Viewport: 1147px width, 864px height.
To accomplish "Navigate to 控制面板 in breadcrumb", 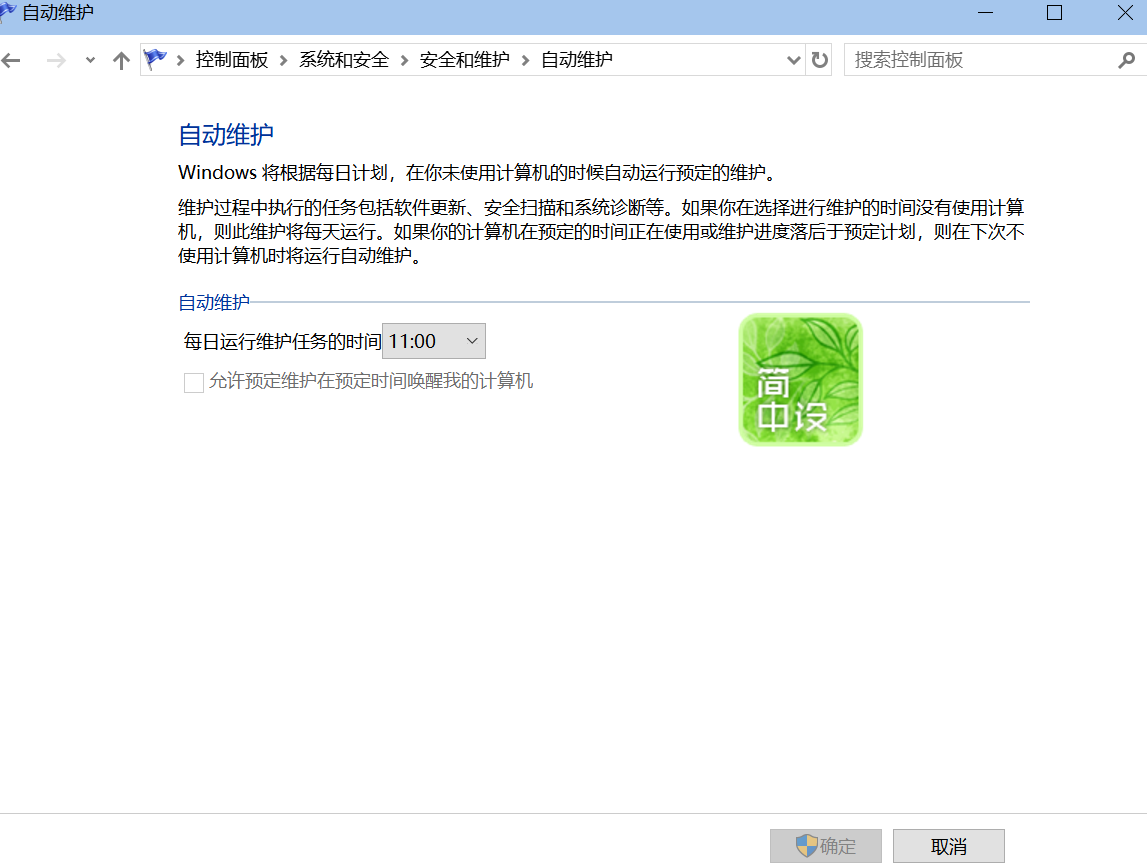I will point(232,59).
